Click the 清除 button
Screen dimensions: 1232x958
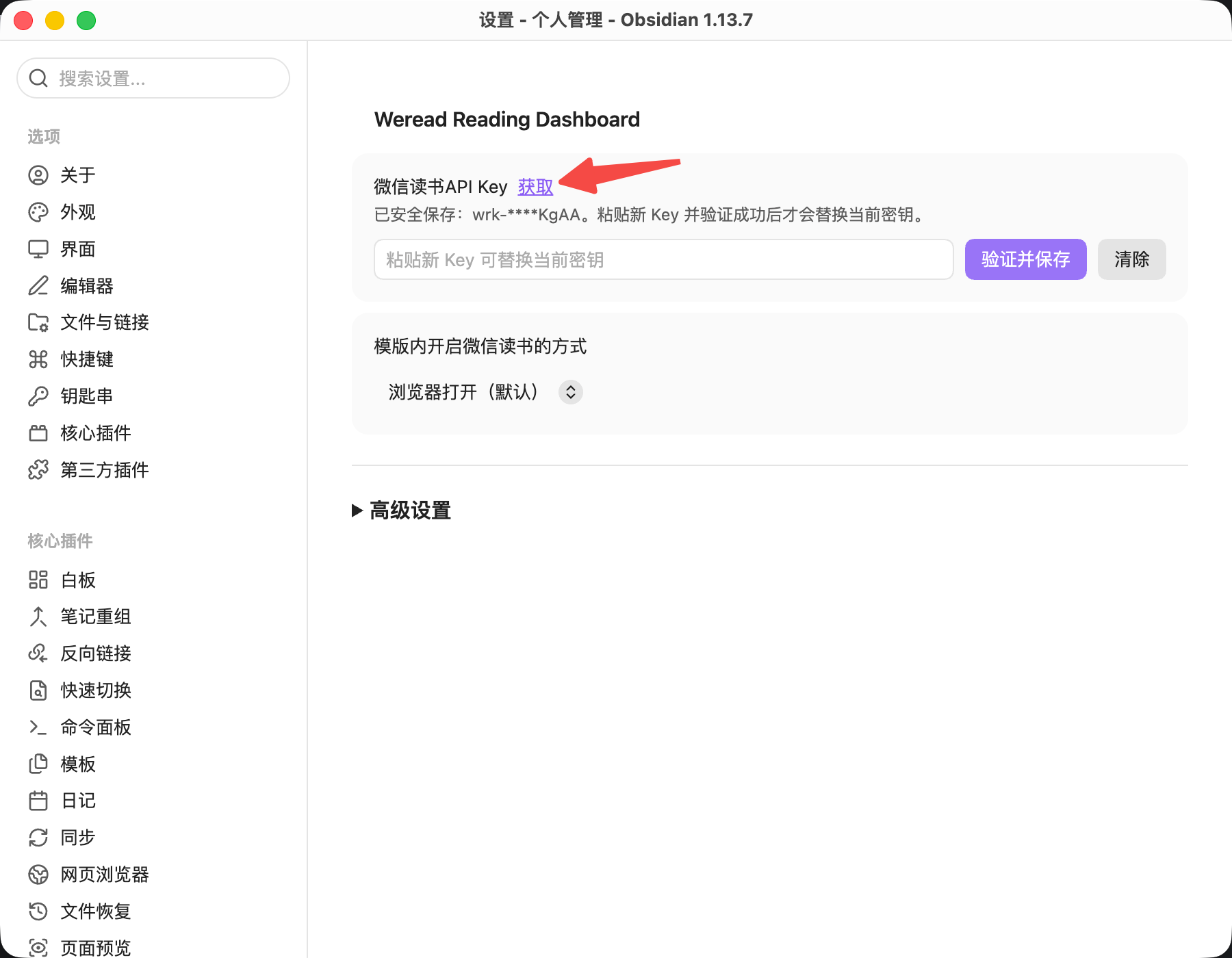(1131, 259)
